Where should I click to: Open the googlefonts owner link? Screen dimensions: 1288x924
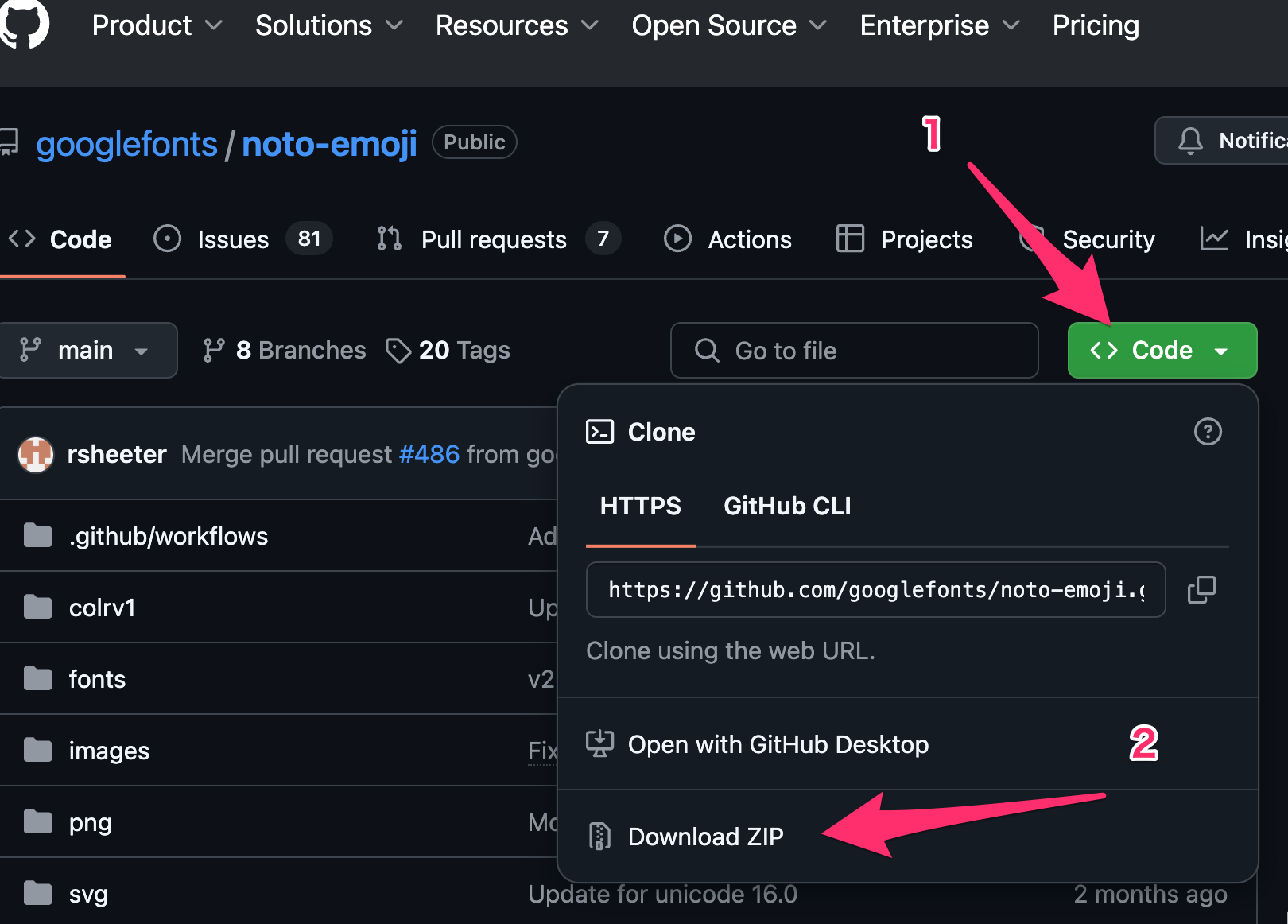pyautogui.click(x=126, y=144)
